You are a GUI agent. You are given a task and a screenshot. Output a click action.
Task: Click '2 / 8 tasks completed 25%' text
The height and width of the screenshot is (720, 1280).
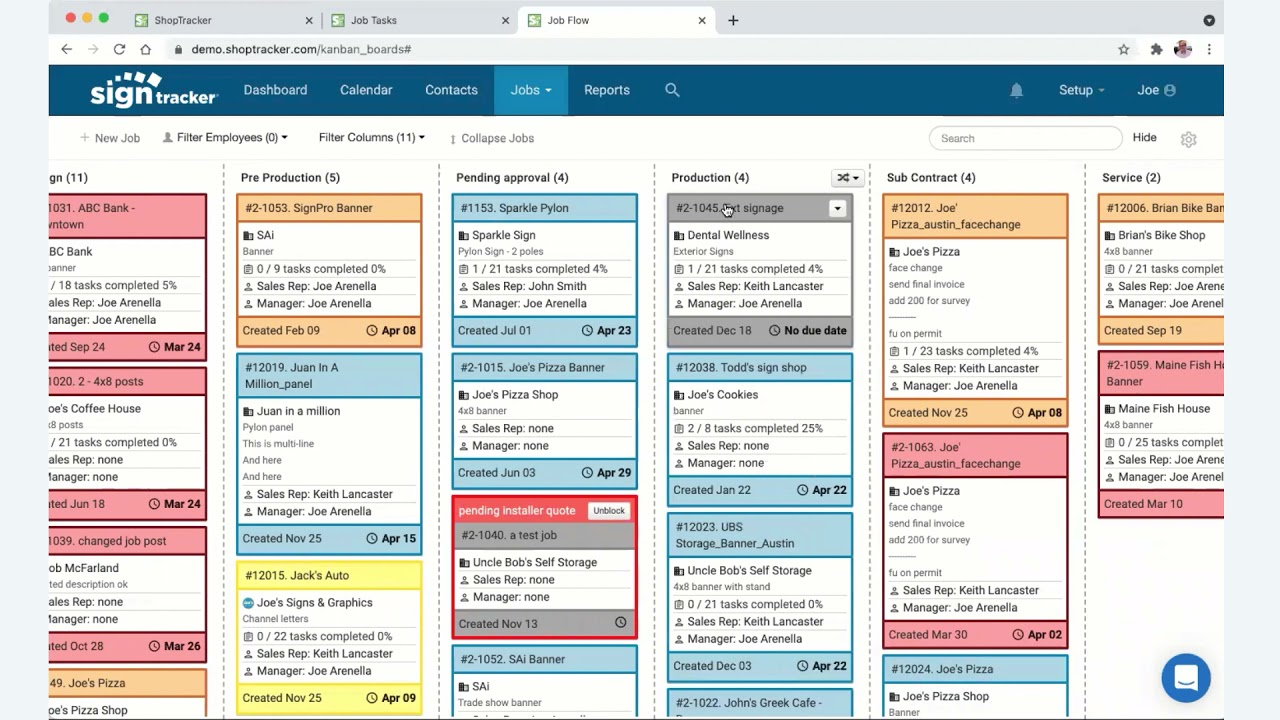[755, 429]
